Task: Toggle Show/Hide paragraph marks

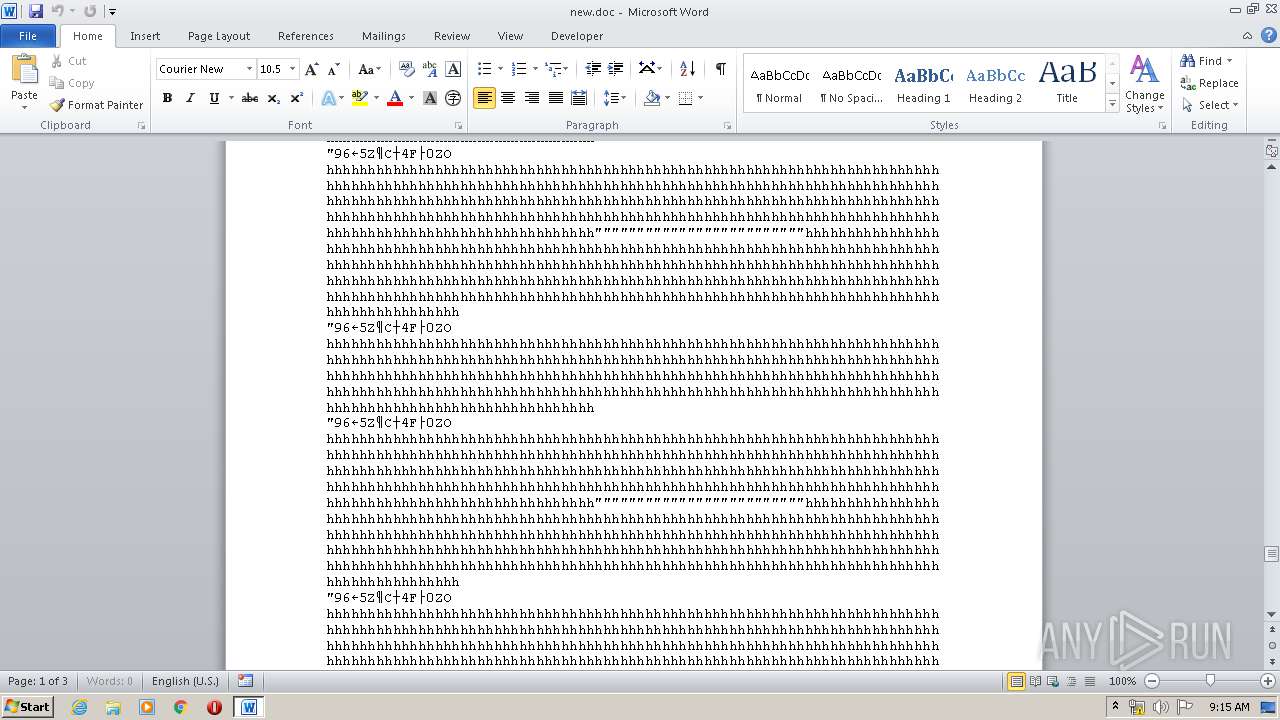Action: 720,69
